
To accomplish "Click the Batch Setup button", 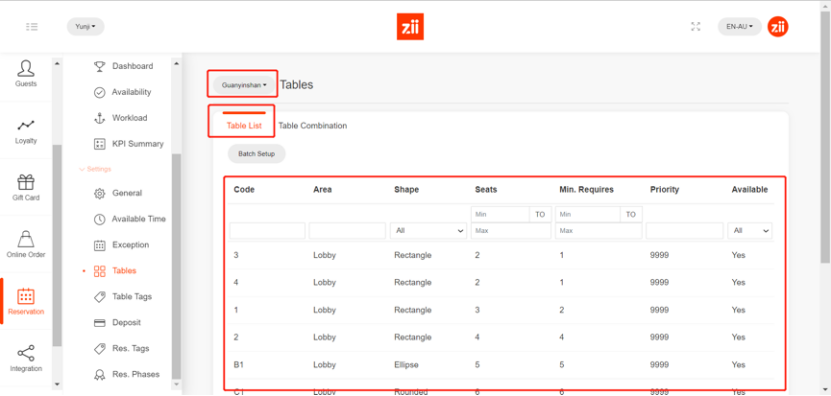I will click(257, 154).
